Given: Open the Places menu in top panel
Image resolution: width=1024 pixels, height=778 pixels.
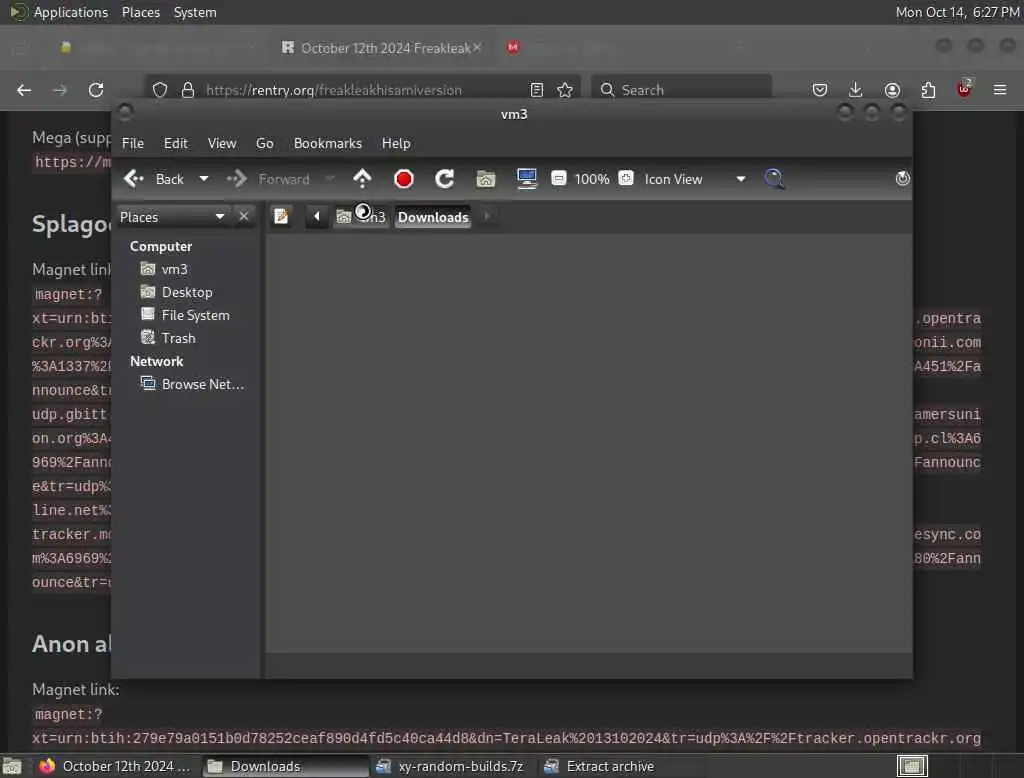Looking at the screenshot, I should click(140, 12).
